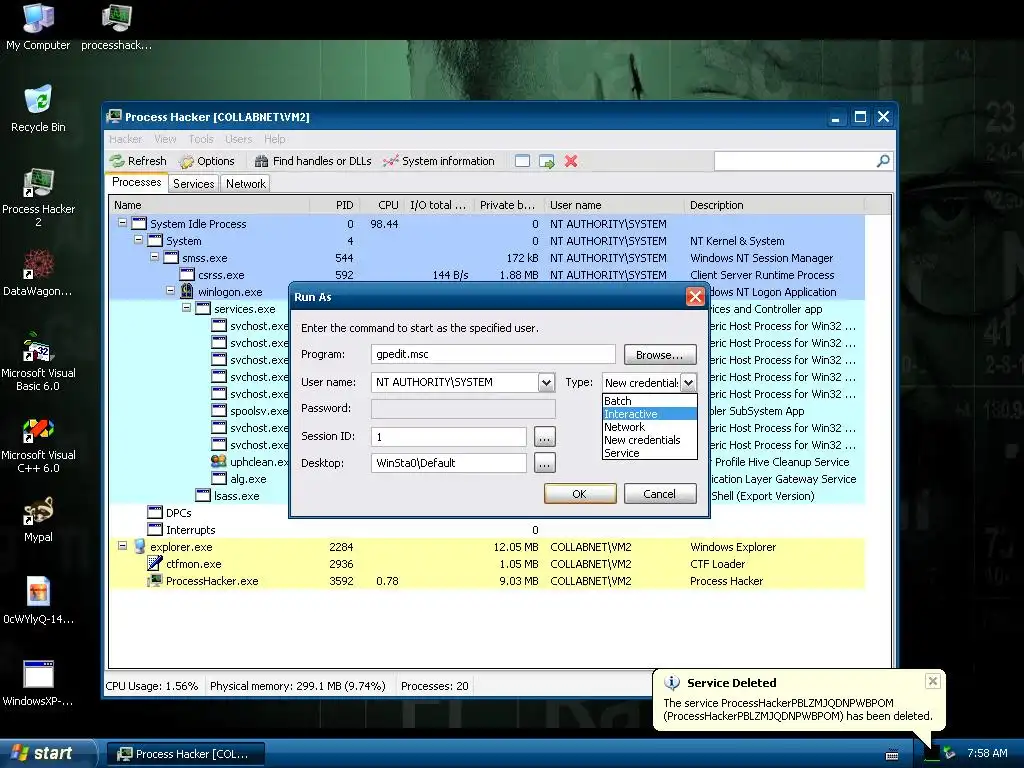
Task: Close the Run As dialog
Action: point(696,296)
